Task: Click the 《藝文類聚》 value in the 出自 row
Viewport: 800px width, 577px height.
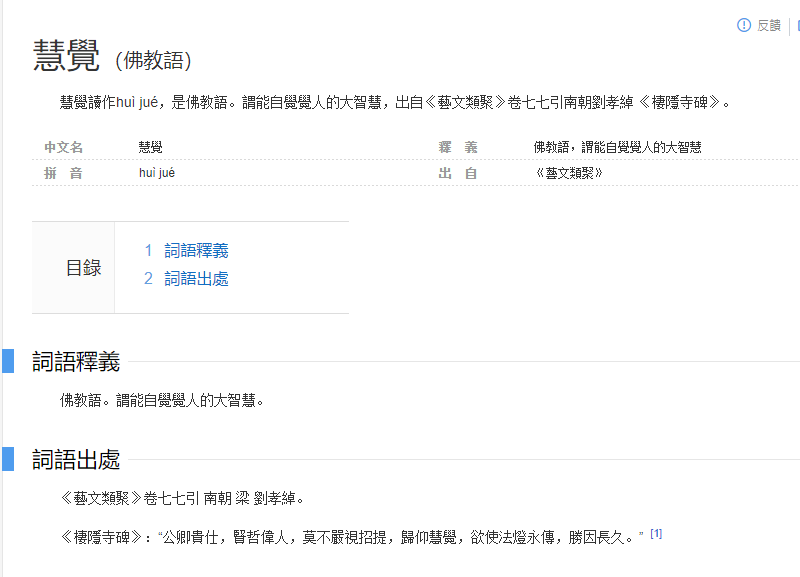Action: pos(569,173)
